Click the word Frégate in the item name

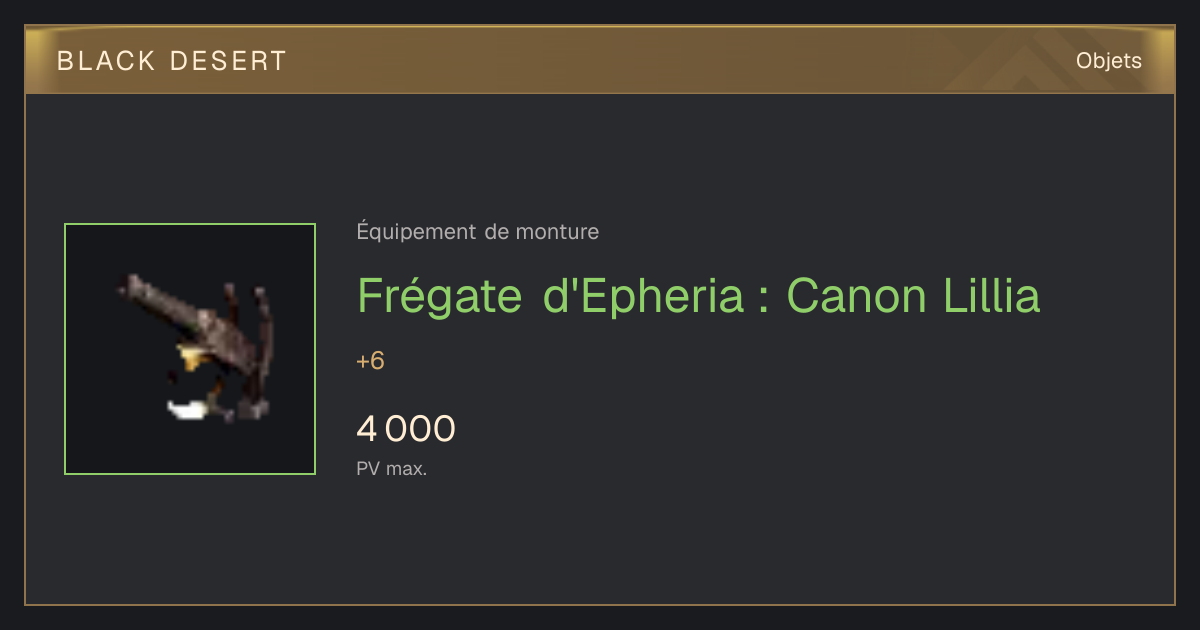click(x=440, y=296)
